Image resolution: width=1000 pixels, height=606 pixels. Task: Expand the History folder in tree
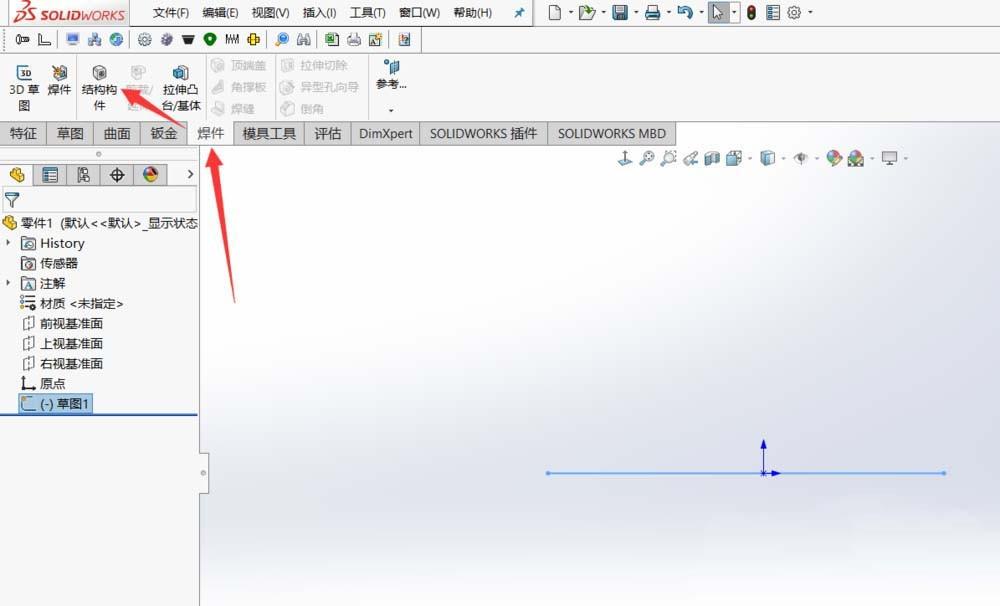coord(10,242)
